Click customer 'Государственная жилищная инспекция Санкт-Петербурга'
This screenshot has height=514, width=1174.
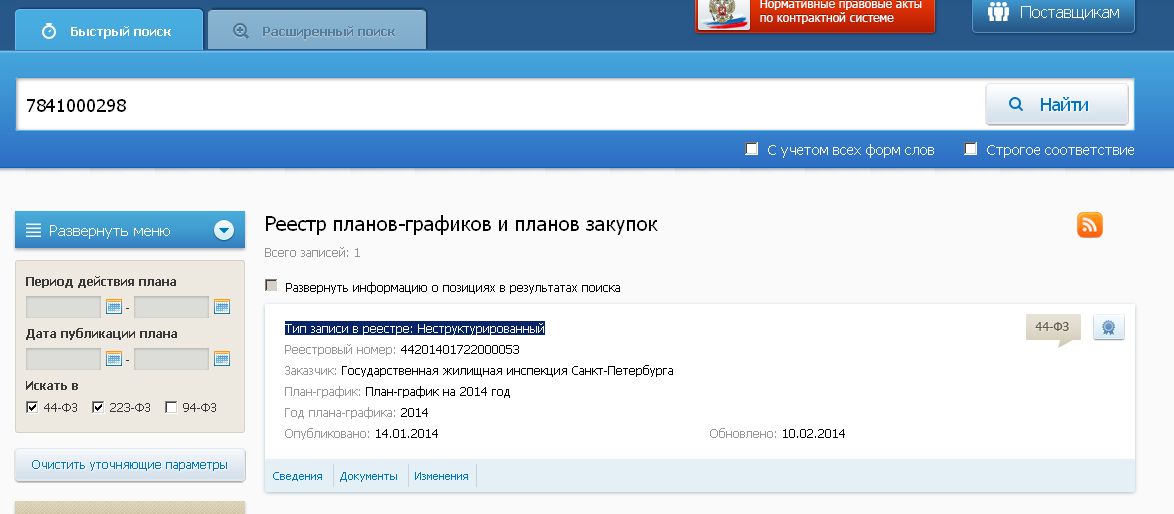pyautogui.click(x=507, y=370)
